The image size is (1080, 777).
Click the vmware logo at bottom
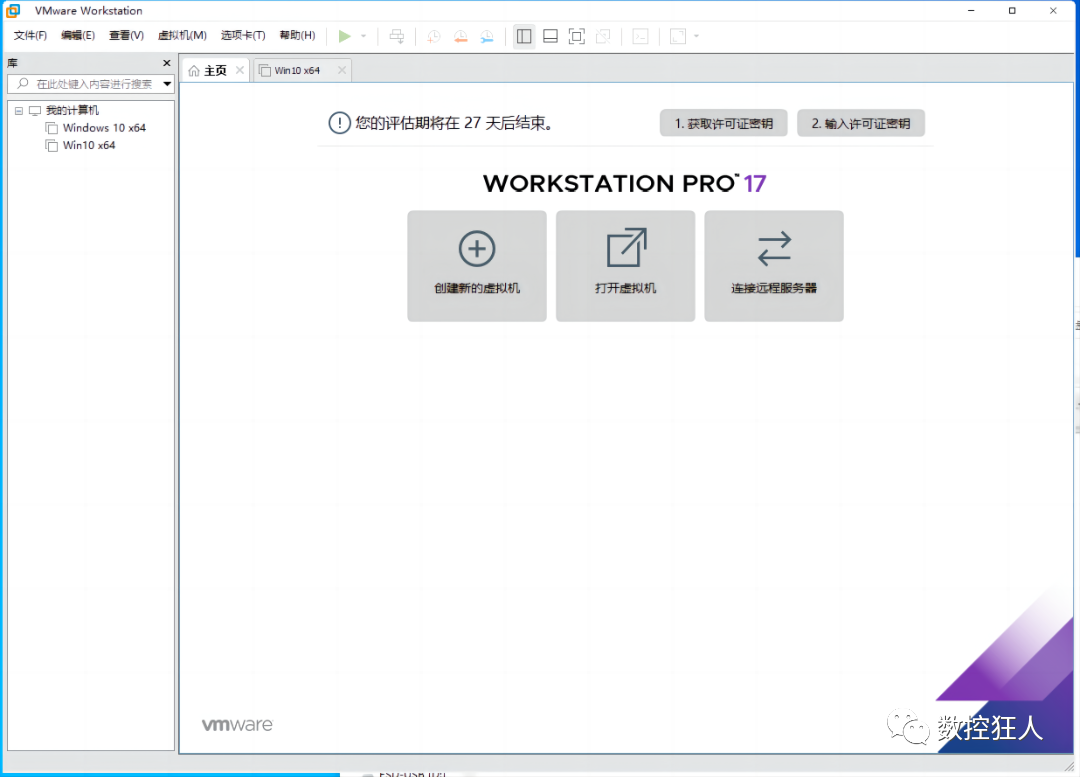[238, 725]
